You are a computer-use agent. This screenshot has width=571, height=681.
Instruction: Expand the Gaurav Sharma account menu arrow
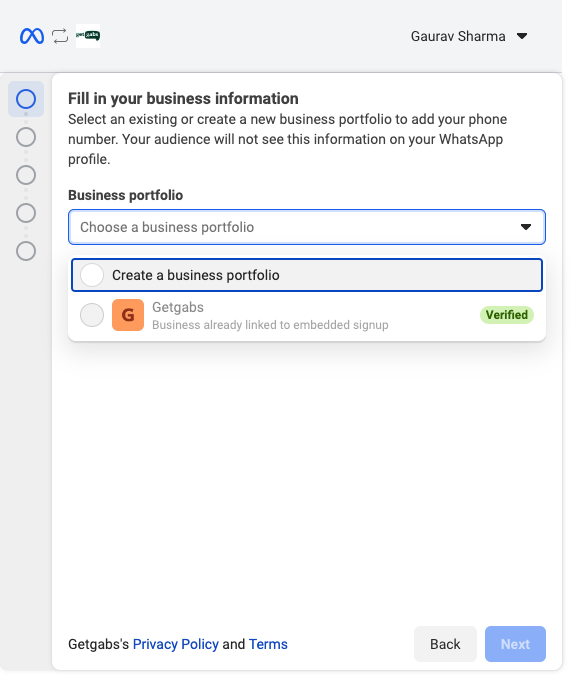[x=522, y=36]
